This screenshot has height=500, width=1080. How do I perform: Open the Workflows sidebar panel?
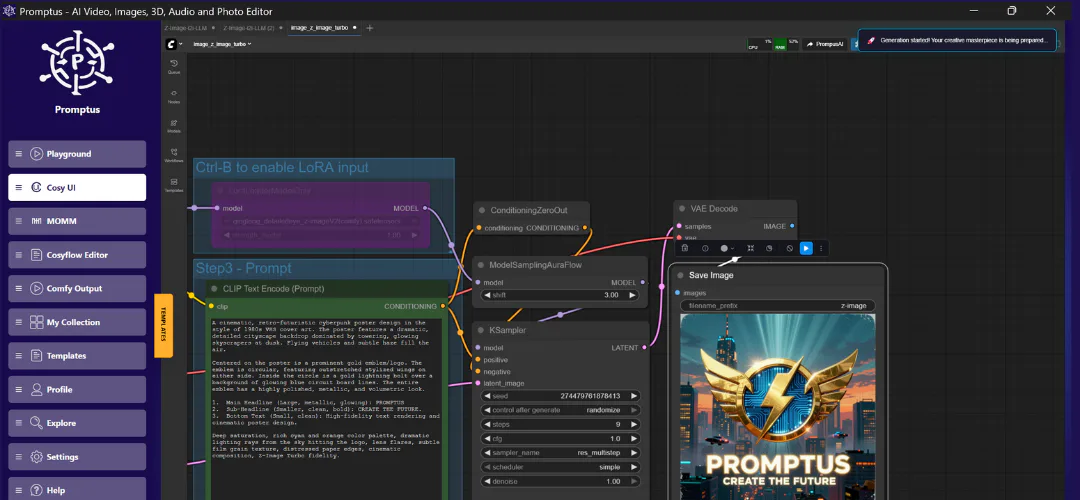point(174,155)
